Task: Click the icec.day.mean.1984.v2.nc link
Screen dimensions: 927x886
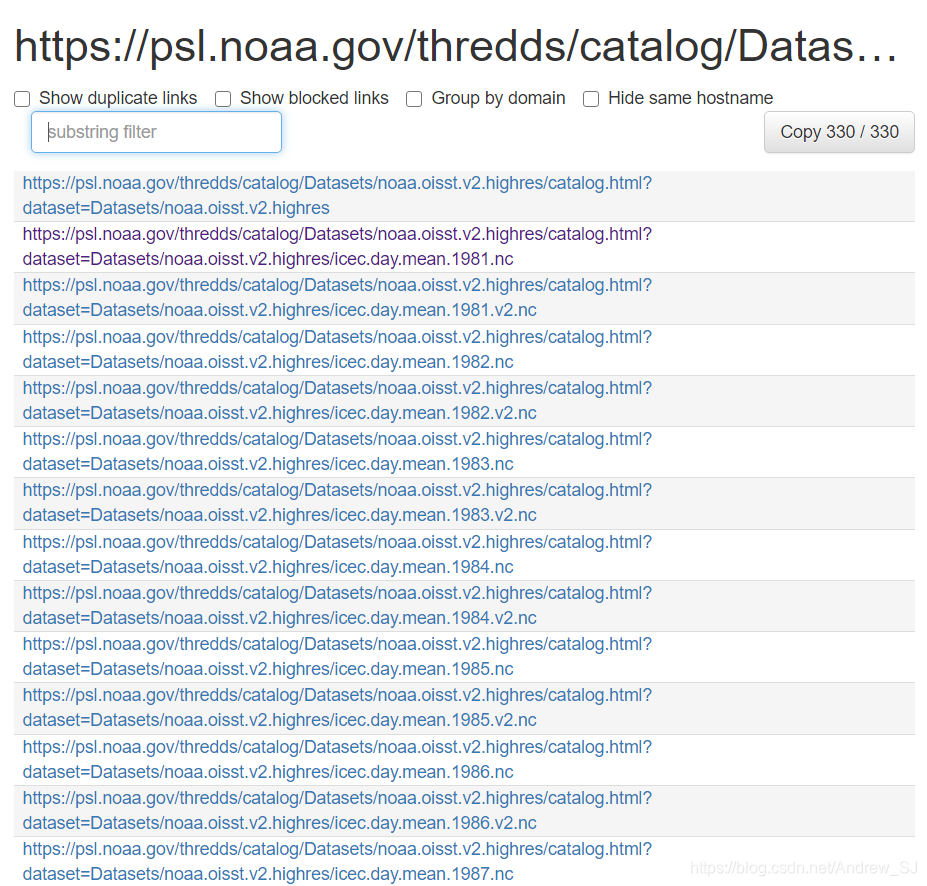Action: [x=337, y=605]
